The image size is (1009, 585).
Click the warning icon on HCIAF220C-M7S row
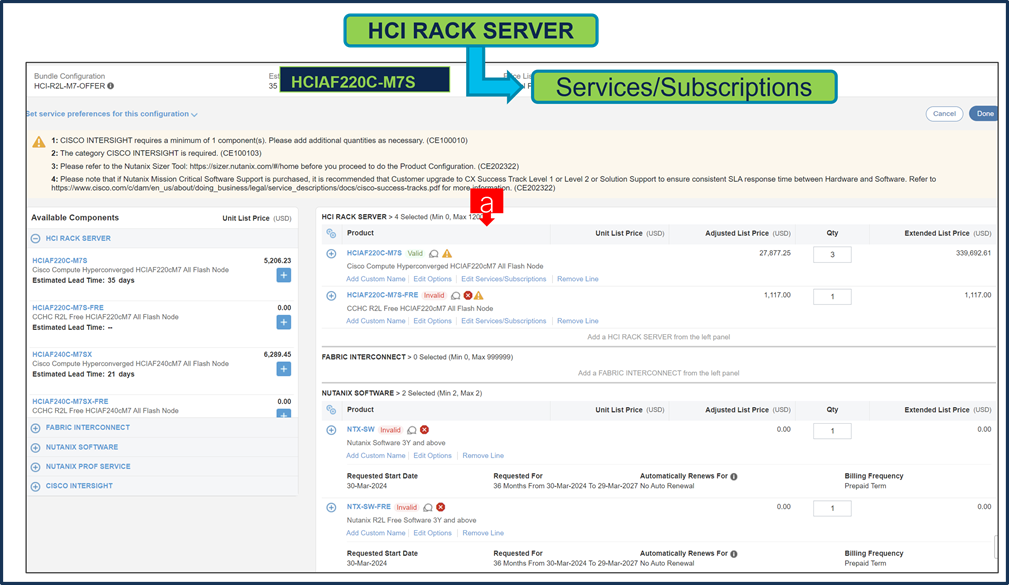tap(447, 254)
